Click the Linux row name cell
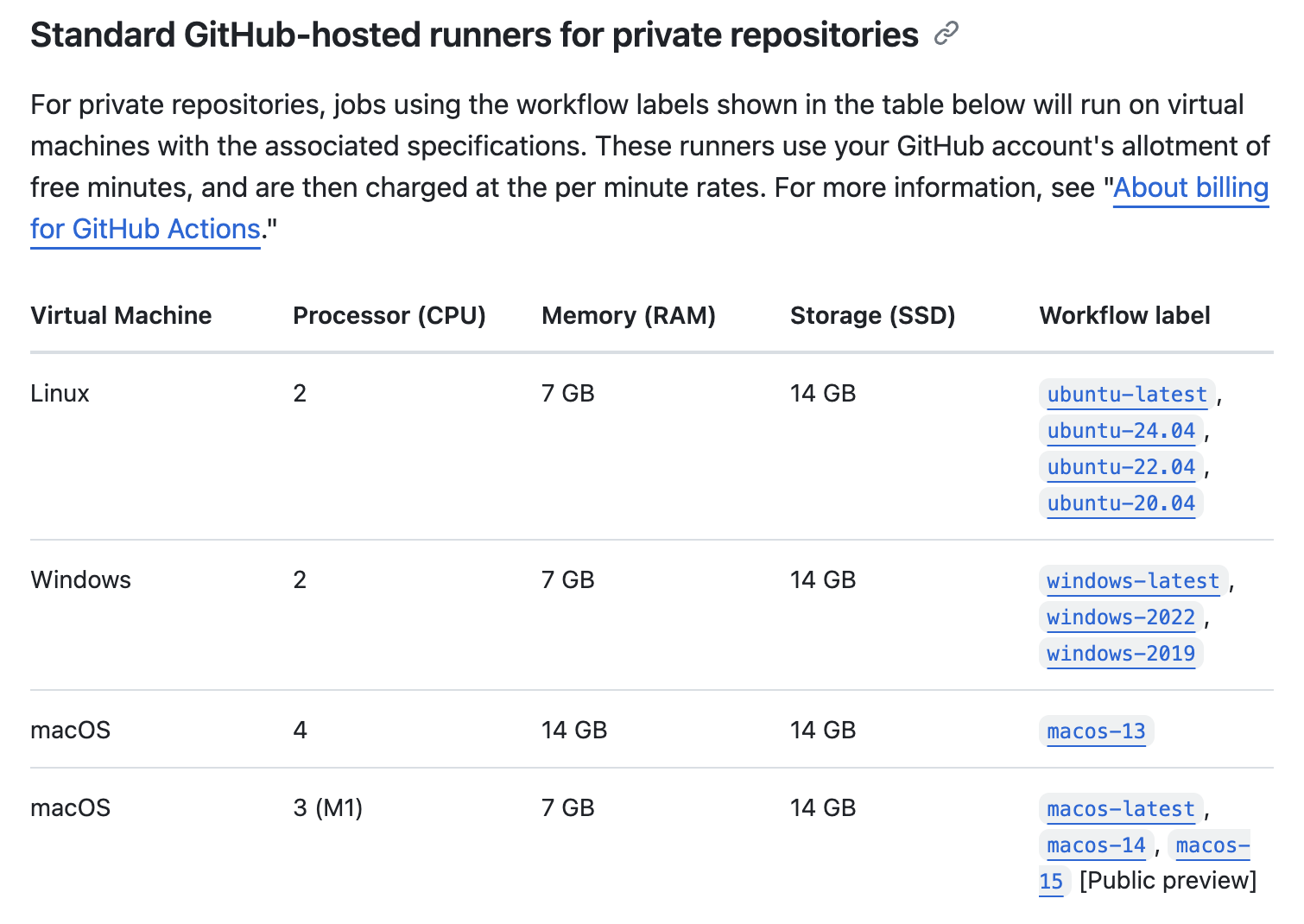Screen dimensions: 1304x924 (60, 394)
